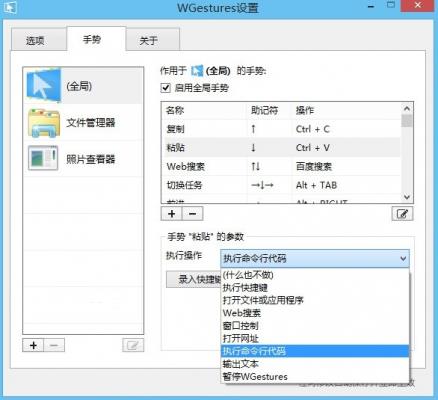The image size is (438, 400).
Task: Select the 文件管理器 folder icon
Action: [x=44, y=123]
